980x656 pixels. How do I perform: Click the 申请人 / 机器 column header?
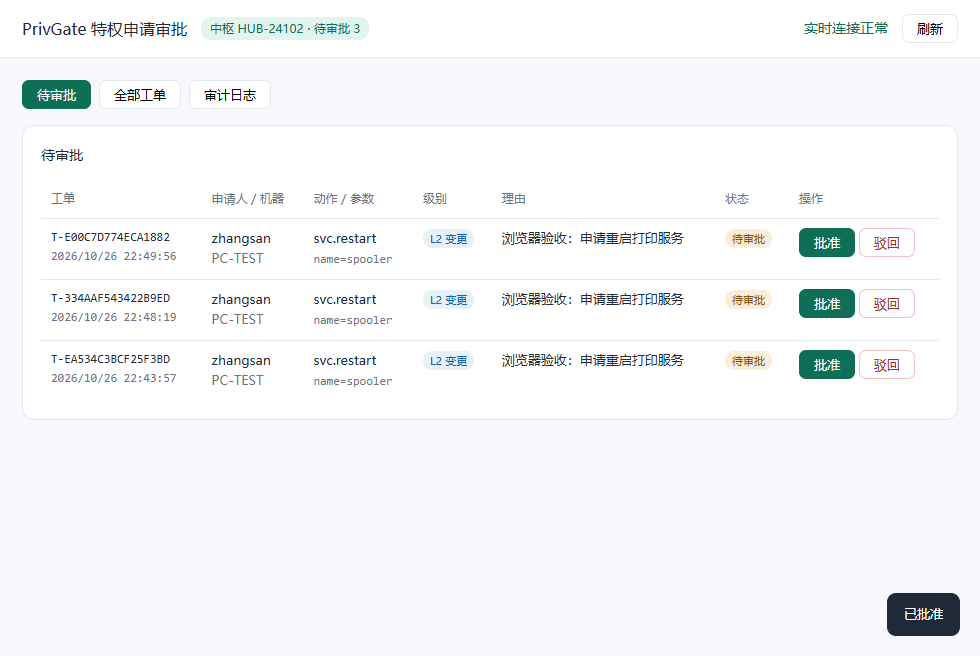(248, 199)
